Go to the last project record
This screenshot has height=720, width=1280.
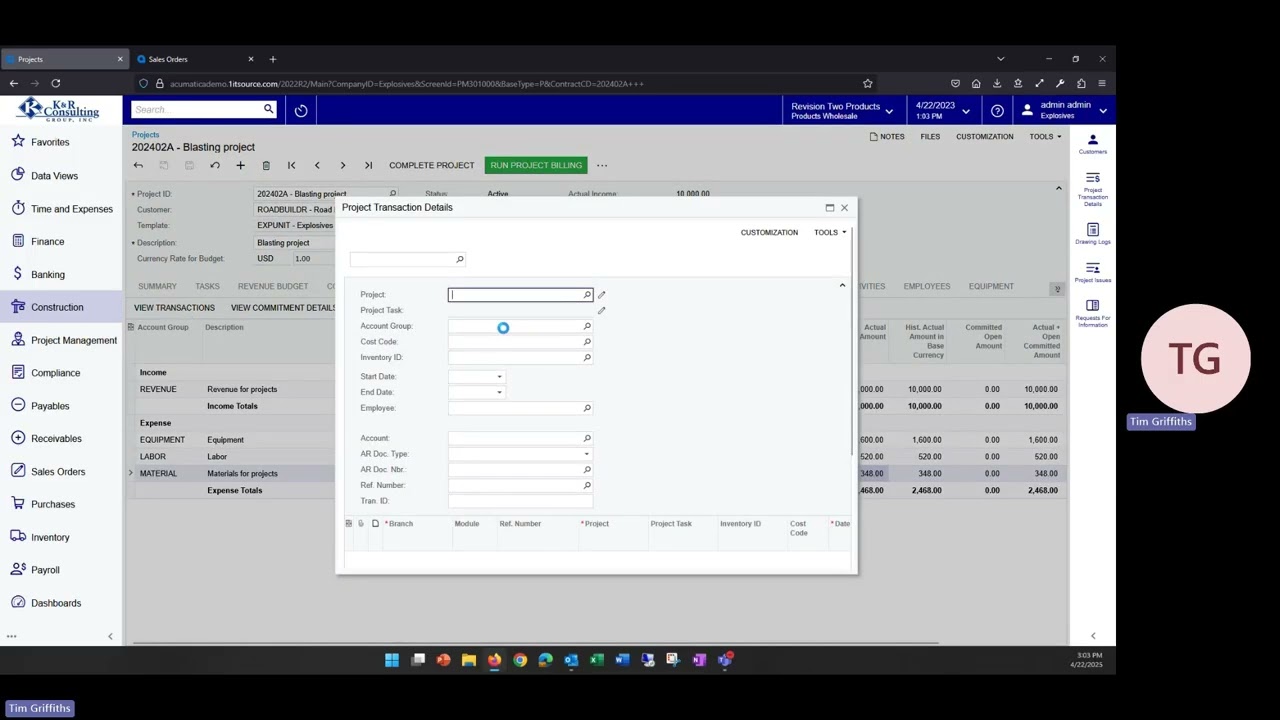coord(368,165)
